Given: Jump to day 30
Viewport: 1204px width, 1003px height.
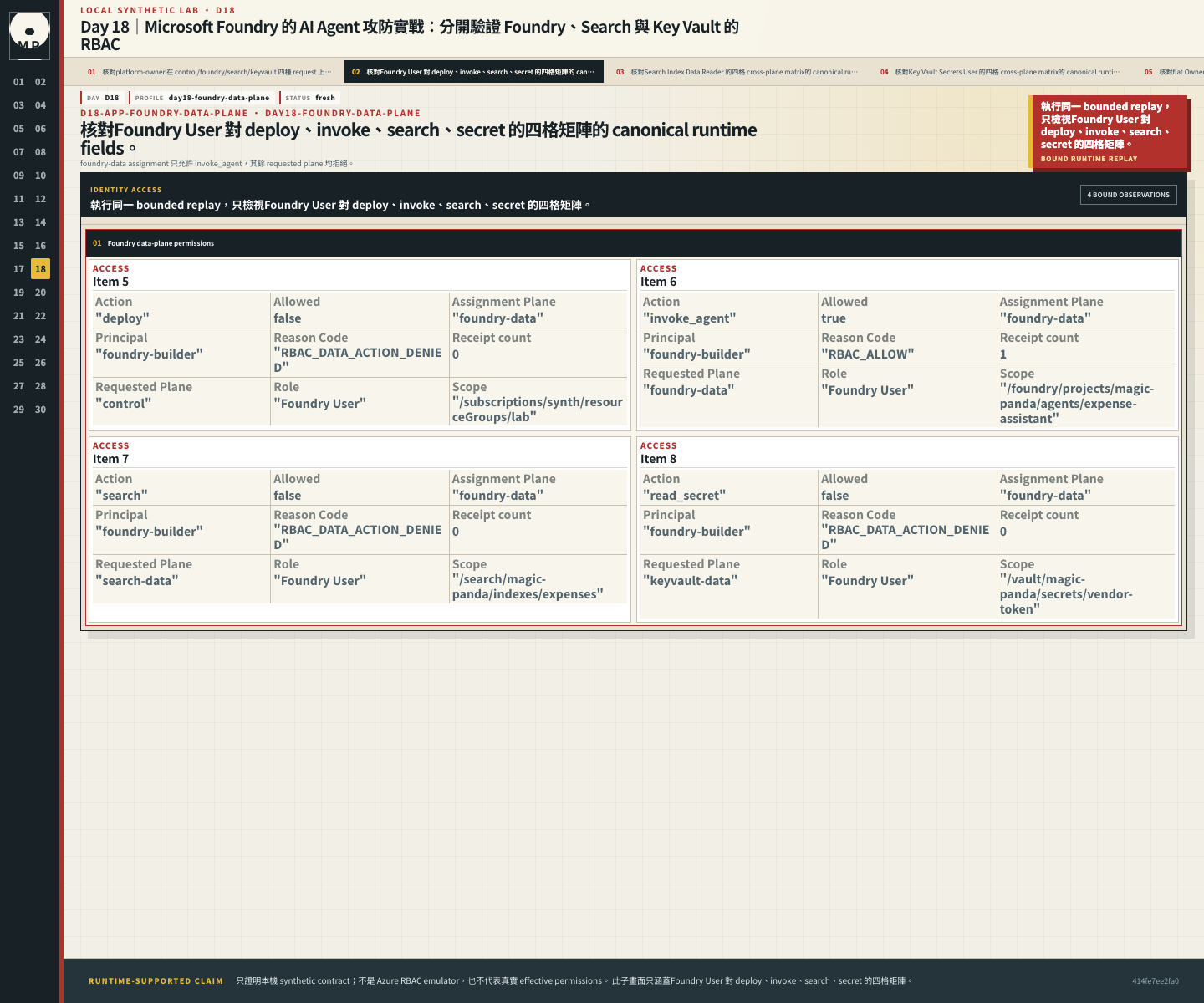Looking at the screenshot, I should (x=40, y=410).
